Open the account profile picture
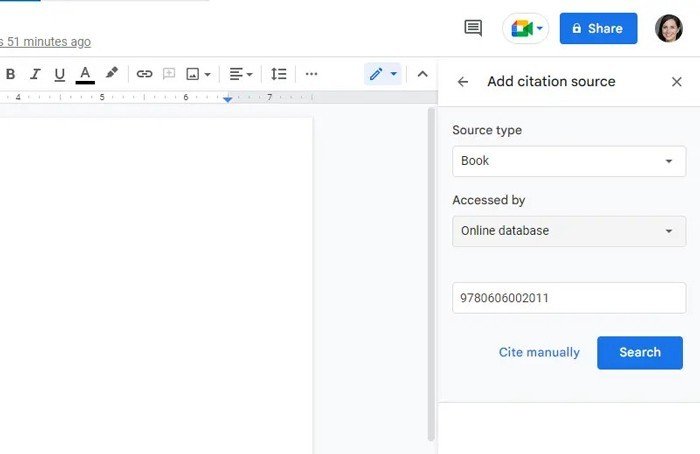Viewport: 700px width, 454px height. pyautogui.click(x=668, y=28)
